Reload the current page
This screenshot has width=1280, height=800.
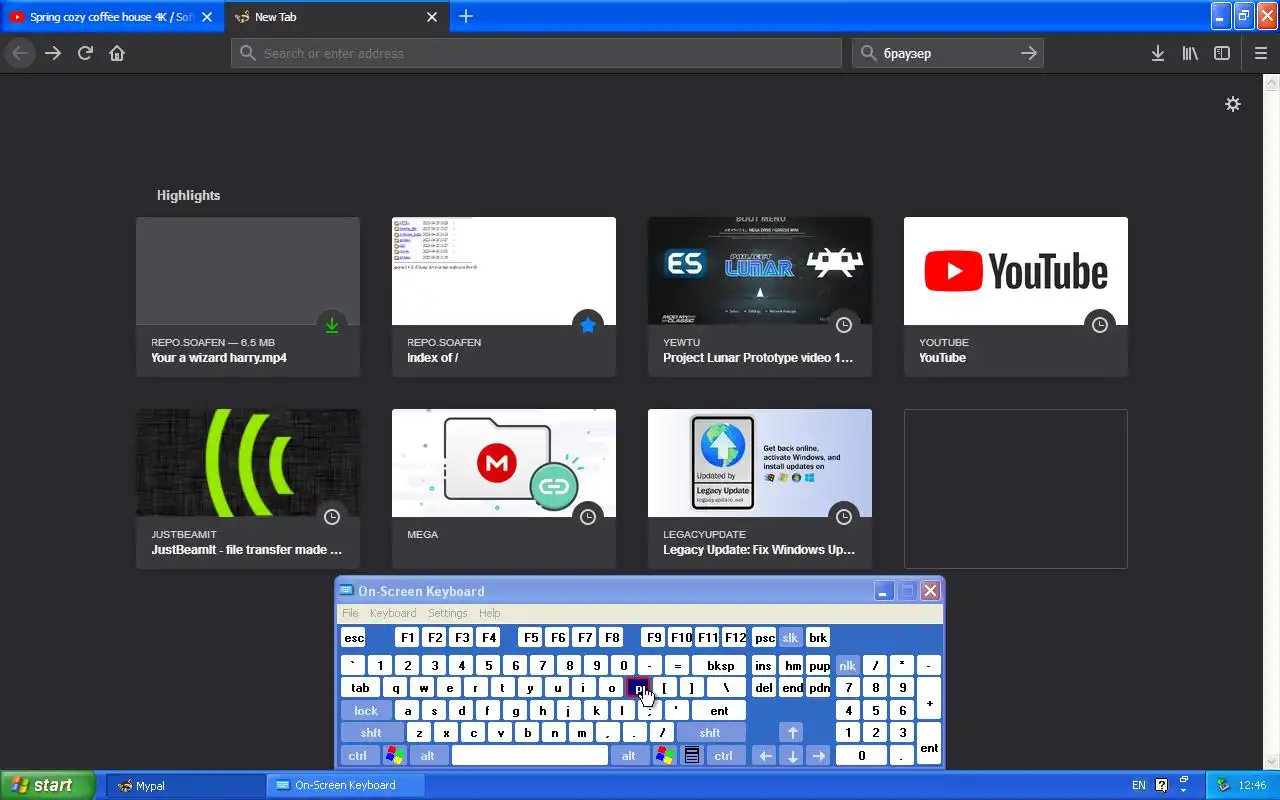[85, 53]
